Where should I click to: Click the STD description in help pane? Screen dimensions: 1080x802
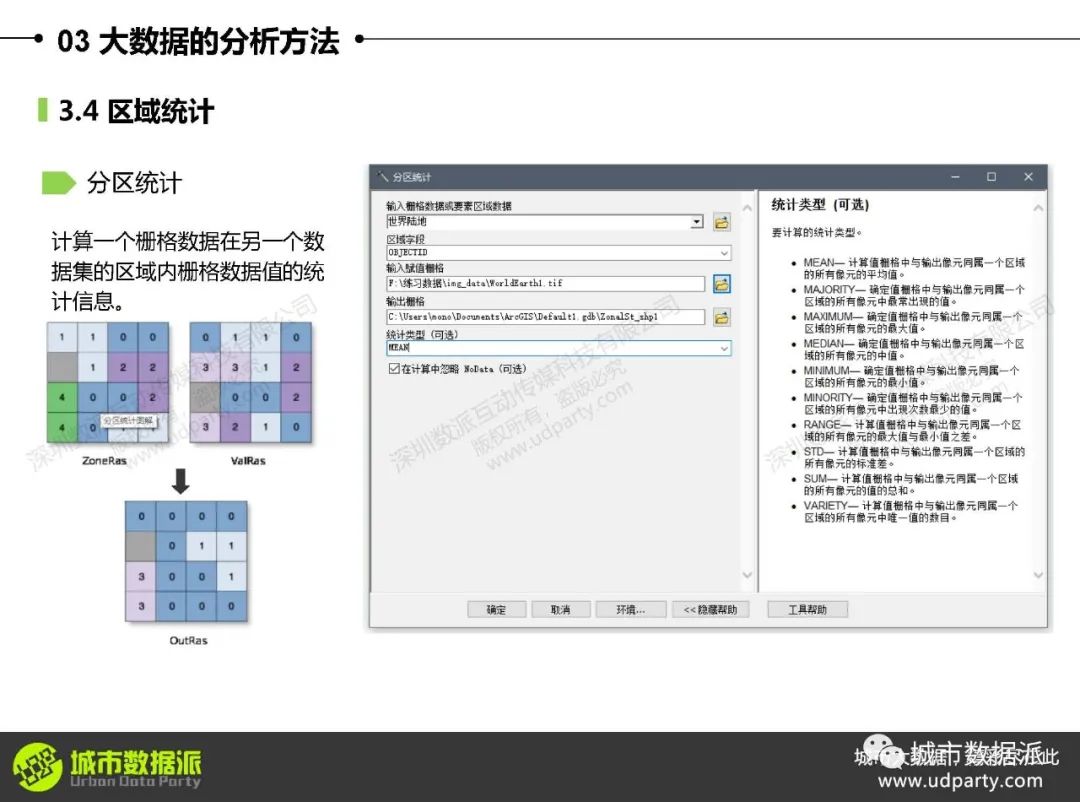913,457
